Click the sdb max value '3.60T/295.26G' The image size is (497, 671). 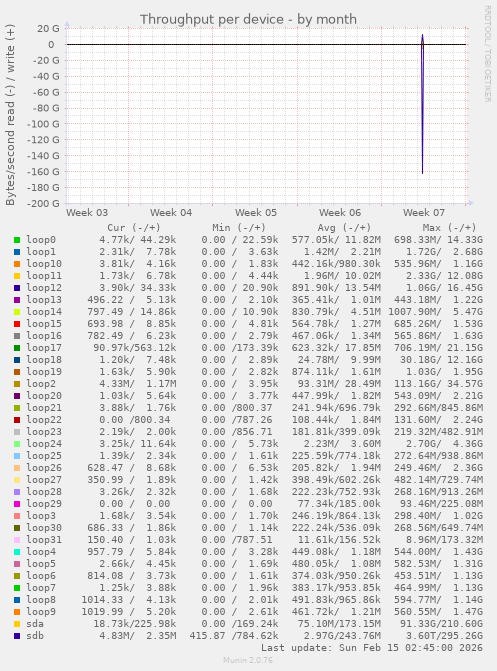(x=444, y=635)
